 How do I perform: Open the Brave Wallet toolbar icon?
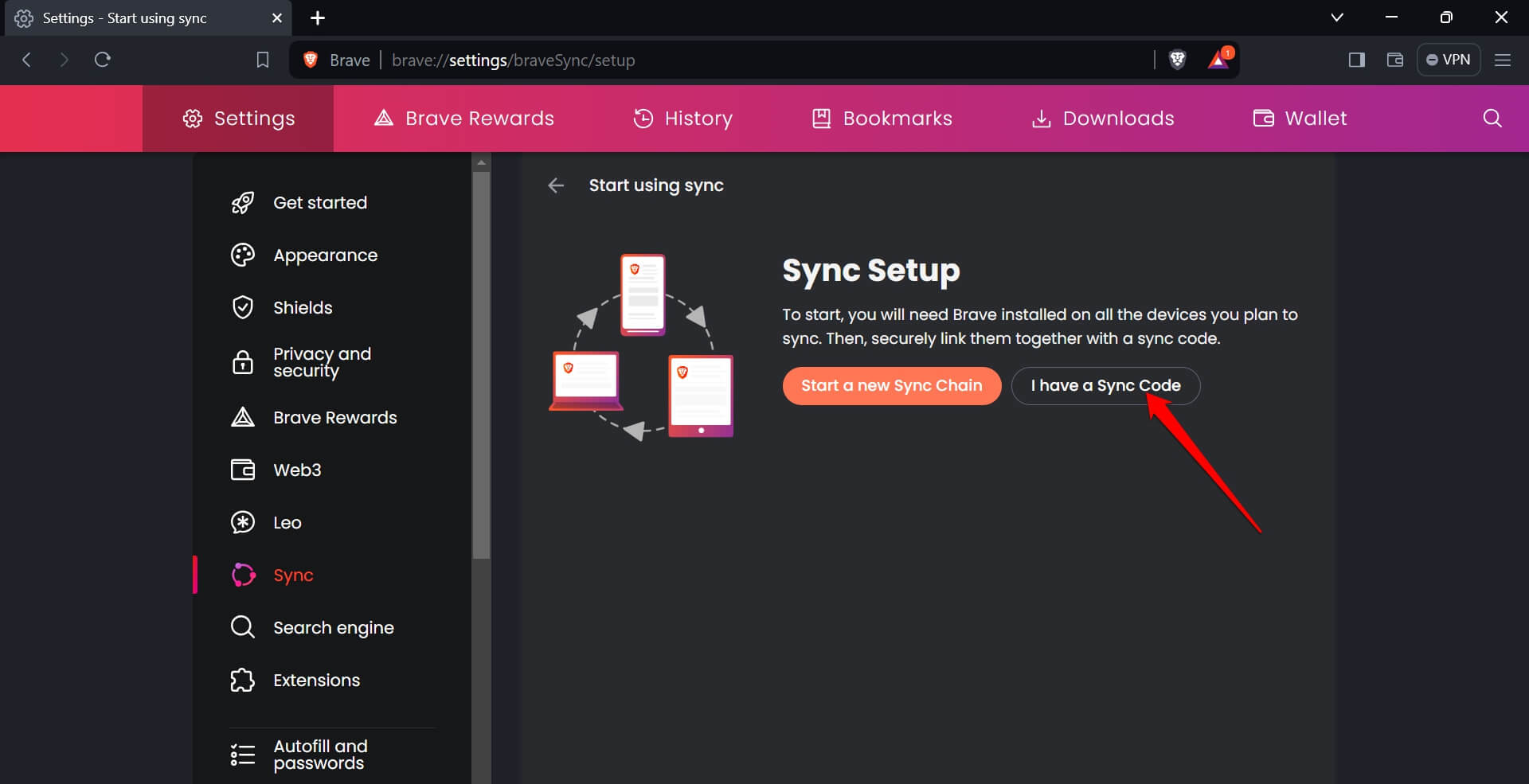pyautogui.click(x=1395, y=60)
